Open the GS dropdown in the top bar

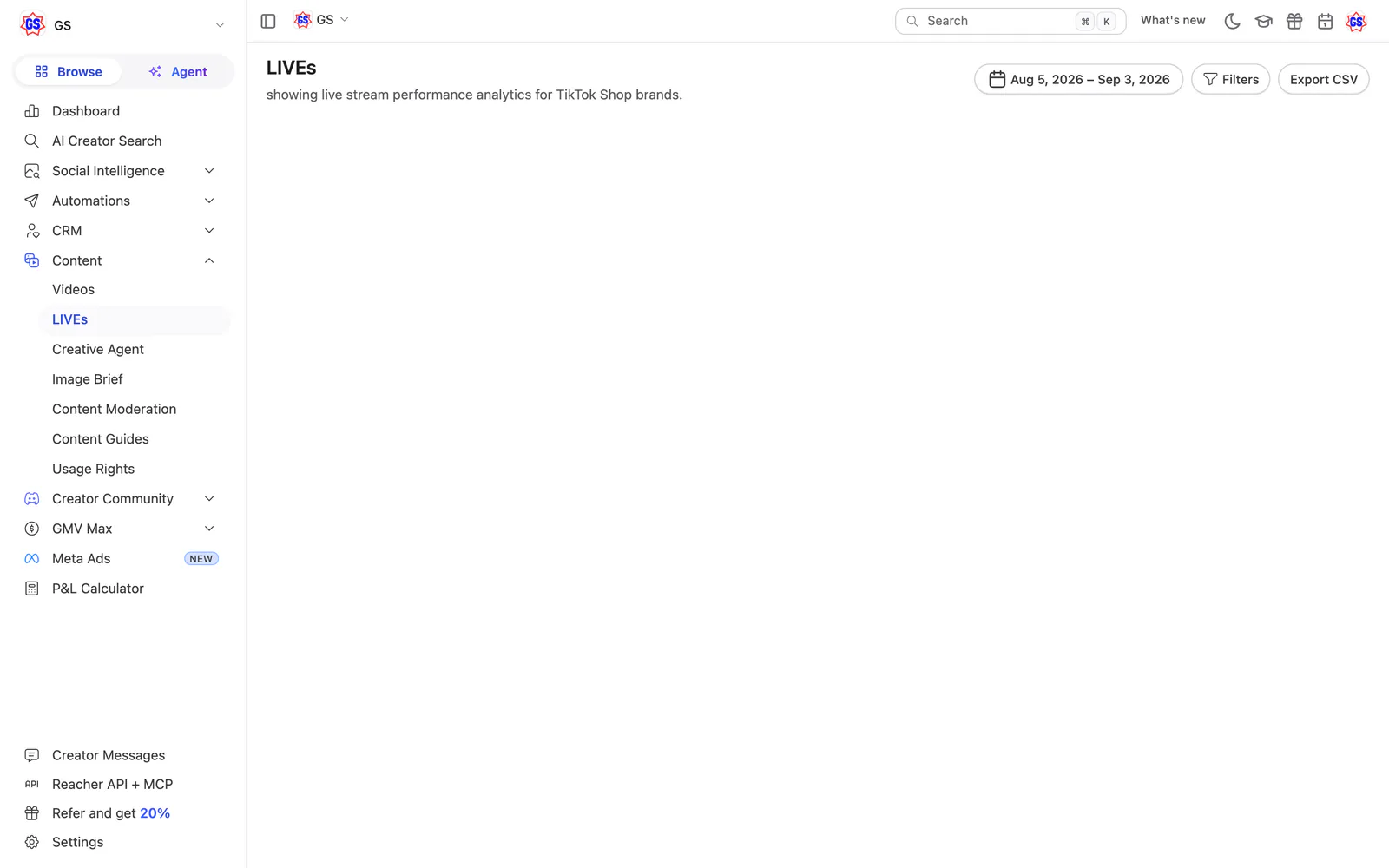(321, 20)
